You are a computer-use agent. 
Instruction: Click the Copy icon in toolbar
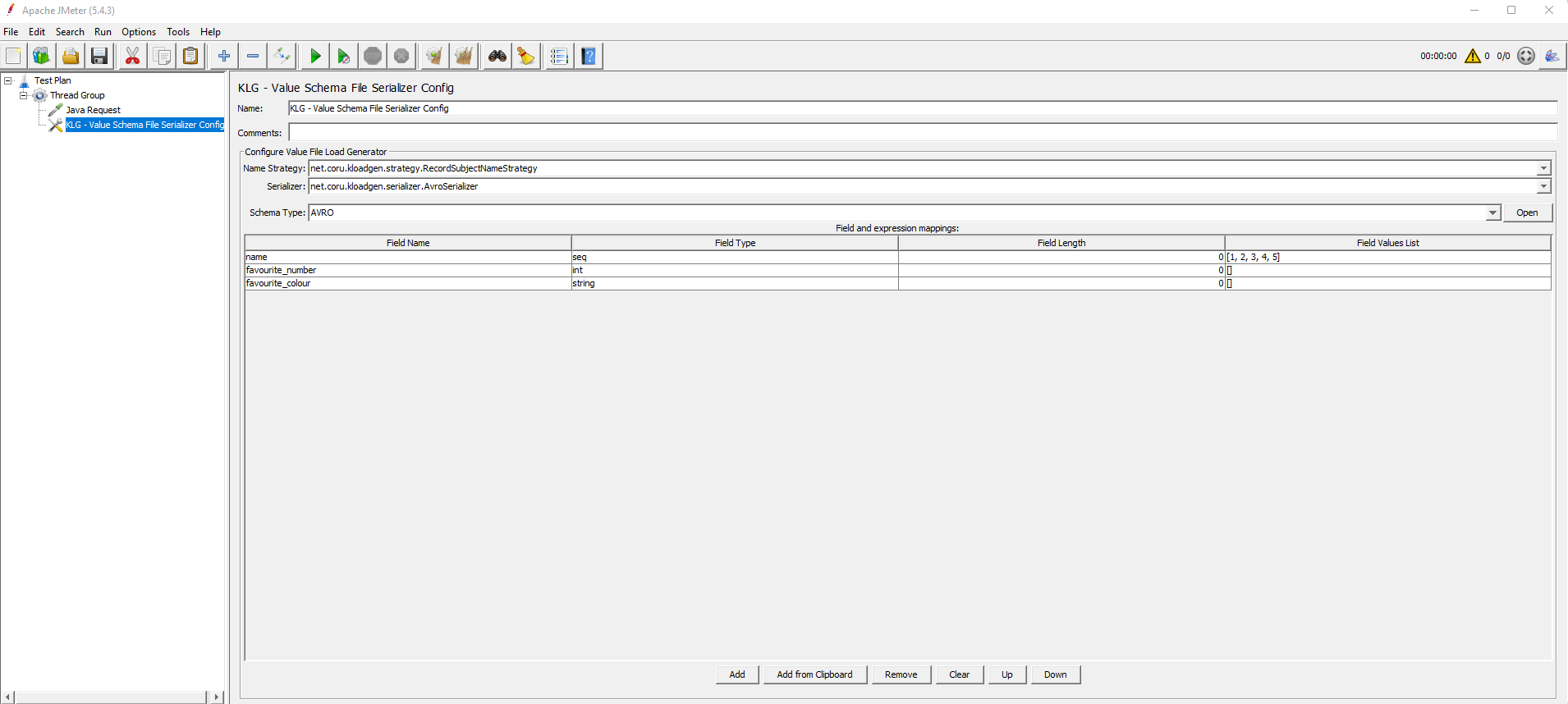click(163, 56)
